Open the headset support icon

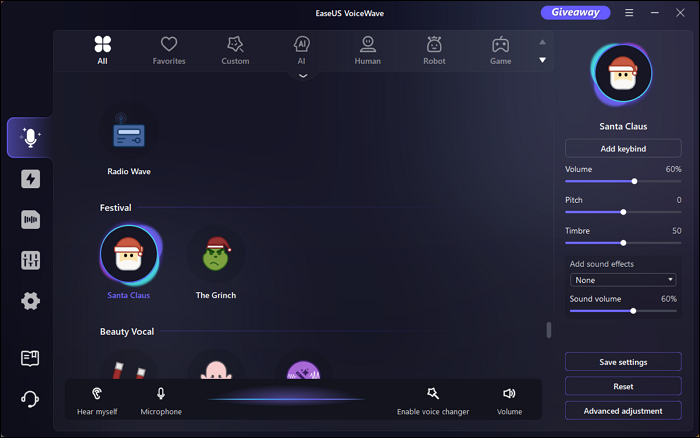coord(30,399)
